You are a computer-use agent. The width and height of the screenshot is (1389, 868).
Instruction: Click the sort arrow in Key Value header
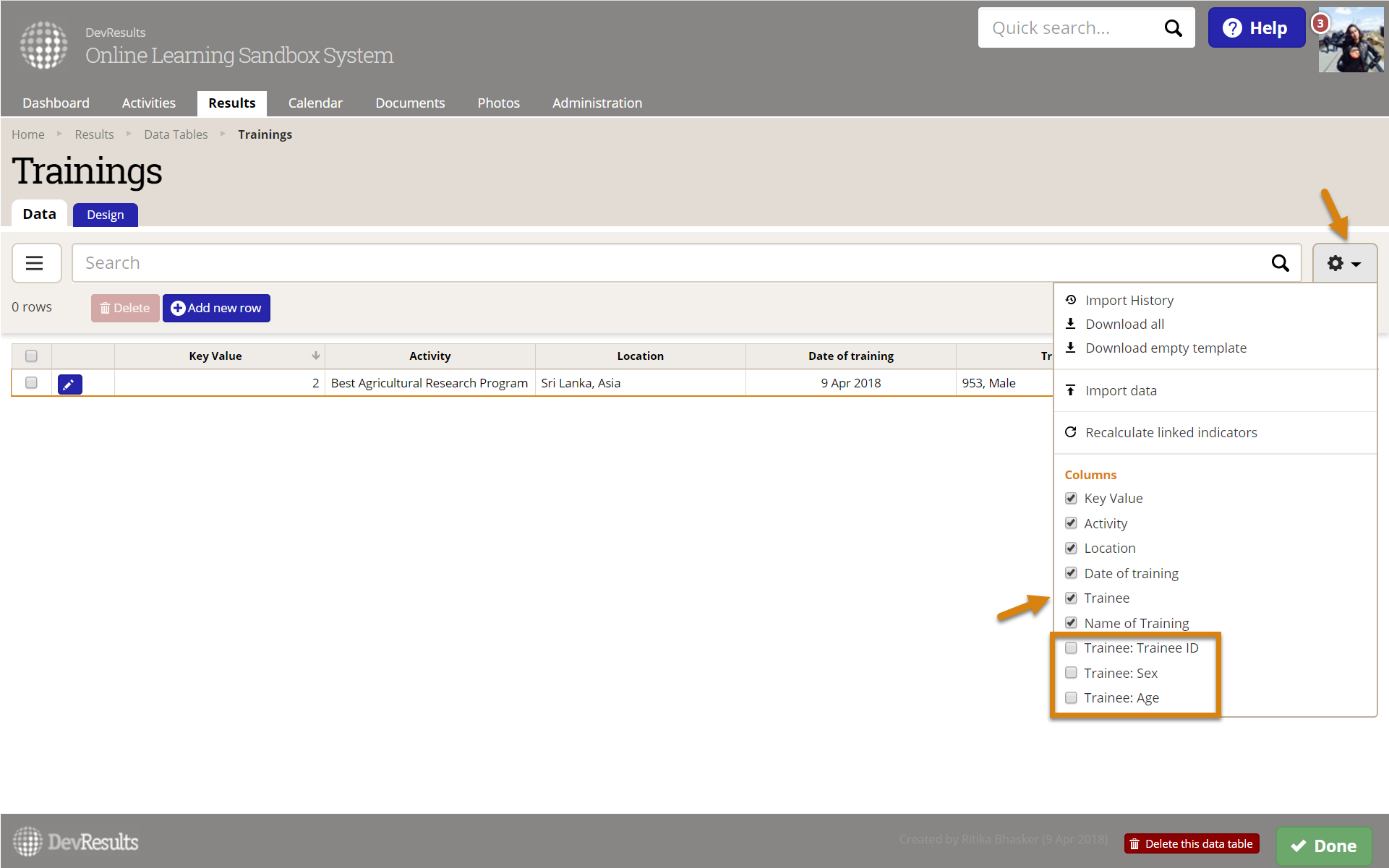pyautogui.click(x=315, y=356)
